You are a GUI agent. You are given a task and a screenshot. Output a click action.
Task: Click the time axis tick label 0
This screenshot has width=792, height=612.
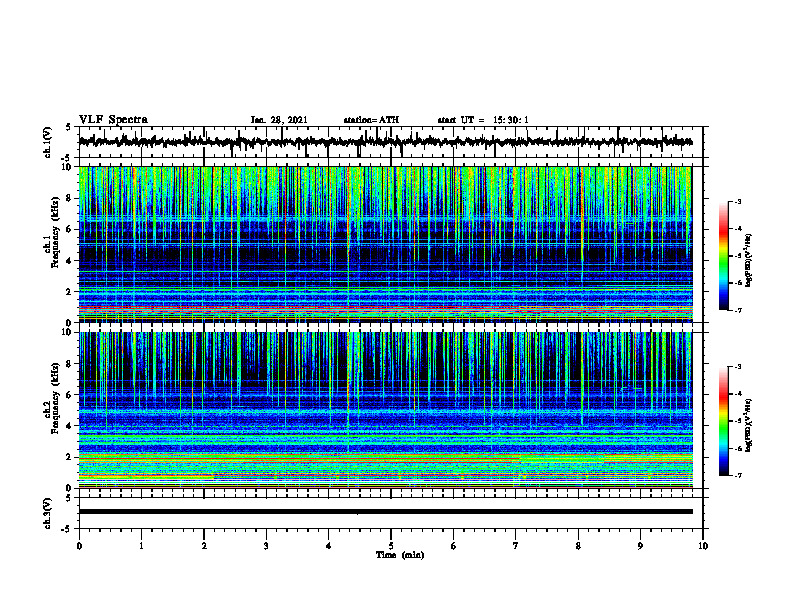(x=79, y=546)
